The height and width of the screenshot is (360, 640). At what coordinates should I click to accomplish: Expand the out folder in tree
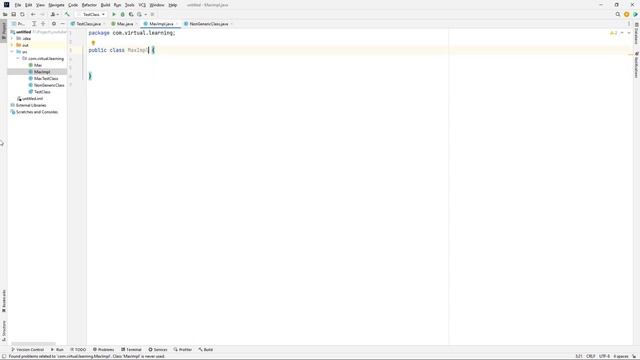[x=12, y=45]
